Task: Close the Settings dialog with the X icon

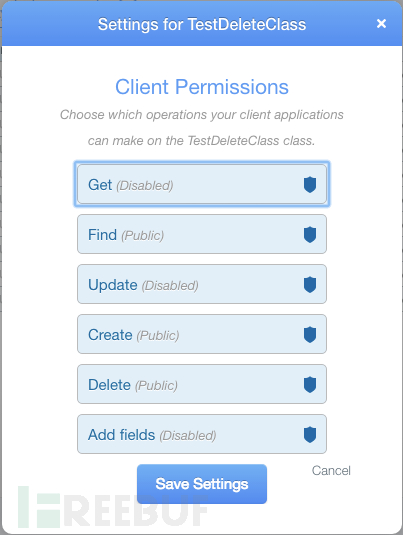Action: click(x=381, y=24)
